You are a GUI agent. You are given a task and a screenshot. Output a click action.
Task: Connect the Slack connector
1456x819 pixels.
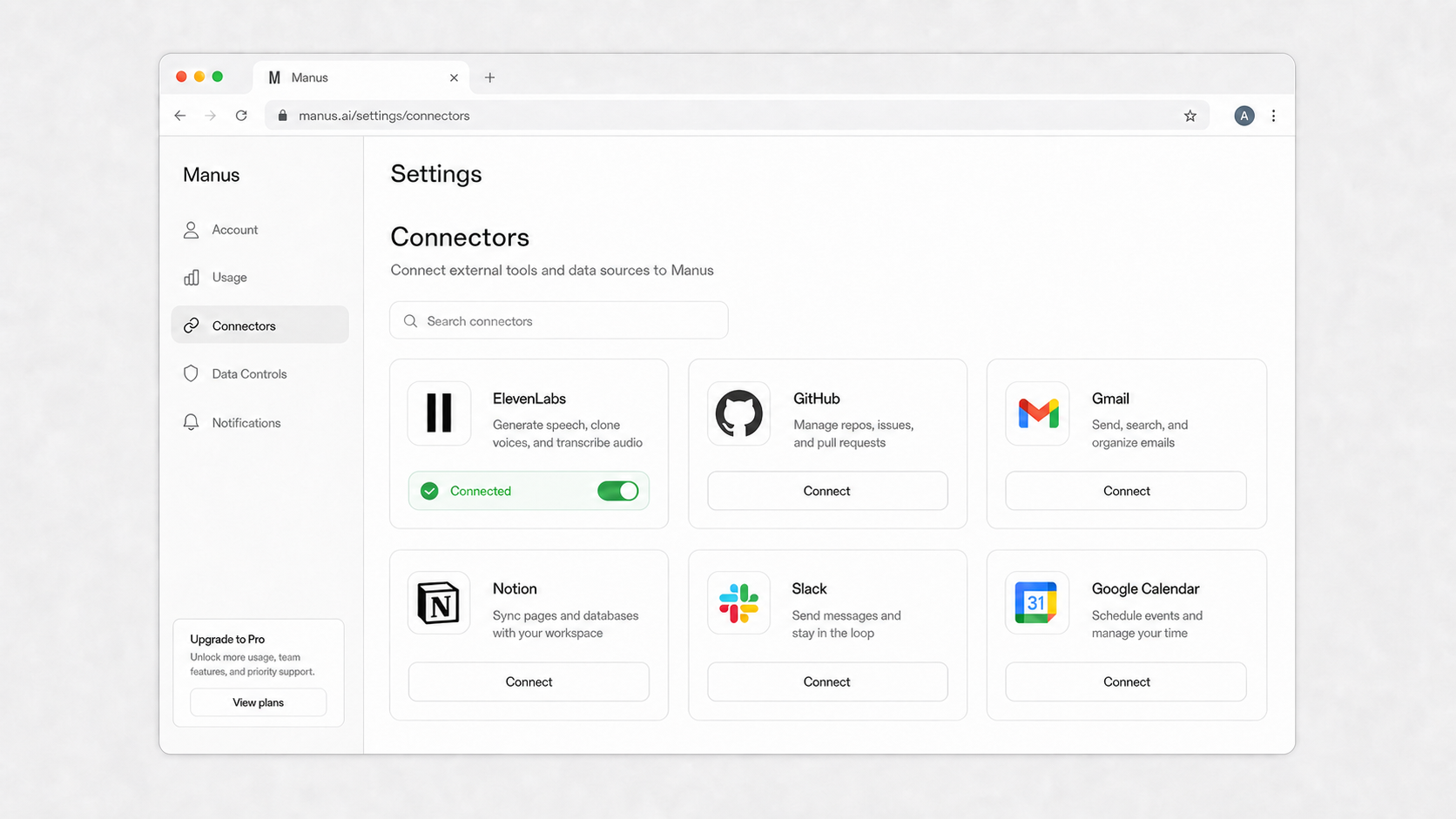[x=827, y=681]
